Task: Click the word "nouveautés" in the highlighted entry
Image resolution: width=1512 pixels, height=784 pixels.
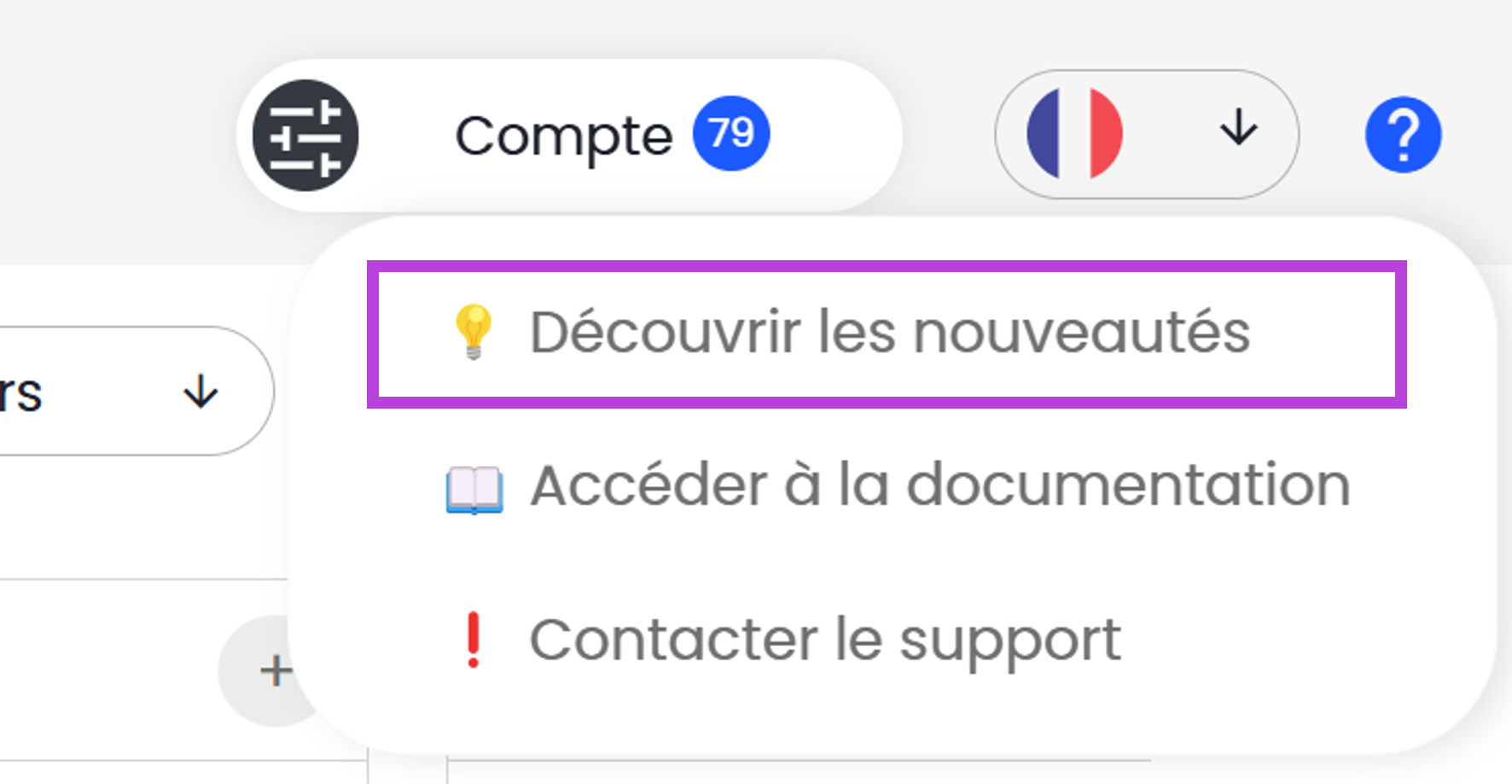Action: pyautogui.click(x=1081, y=332)
